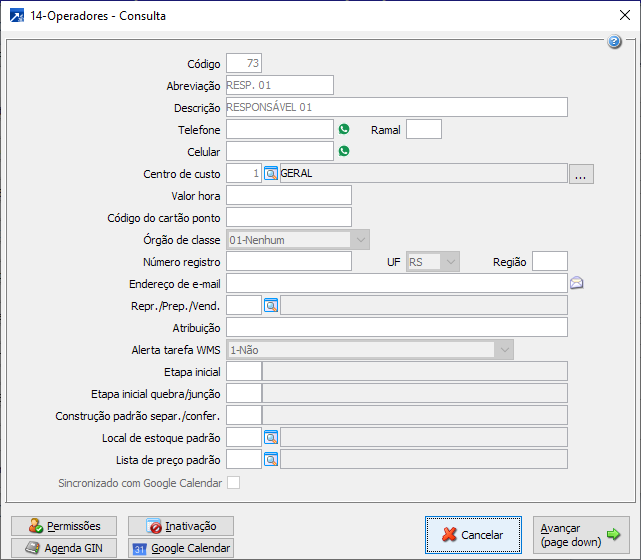Open Local de estoque padrão lookup icon
The height and width of the screenshot is (560, 641).
(x=271, y=437)
